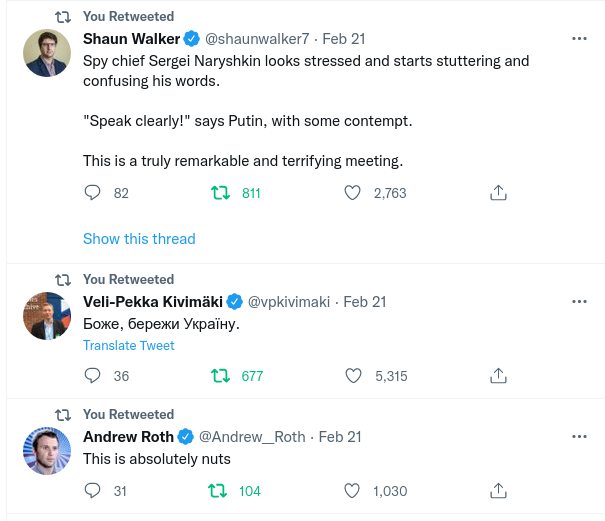The image size is (605, 521).
Task: Open Shaun Walker's profile picture
Action: tap(47, 54)
